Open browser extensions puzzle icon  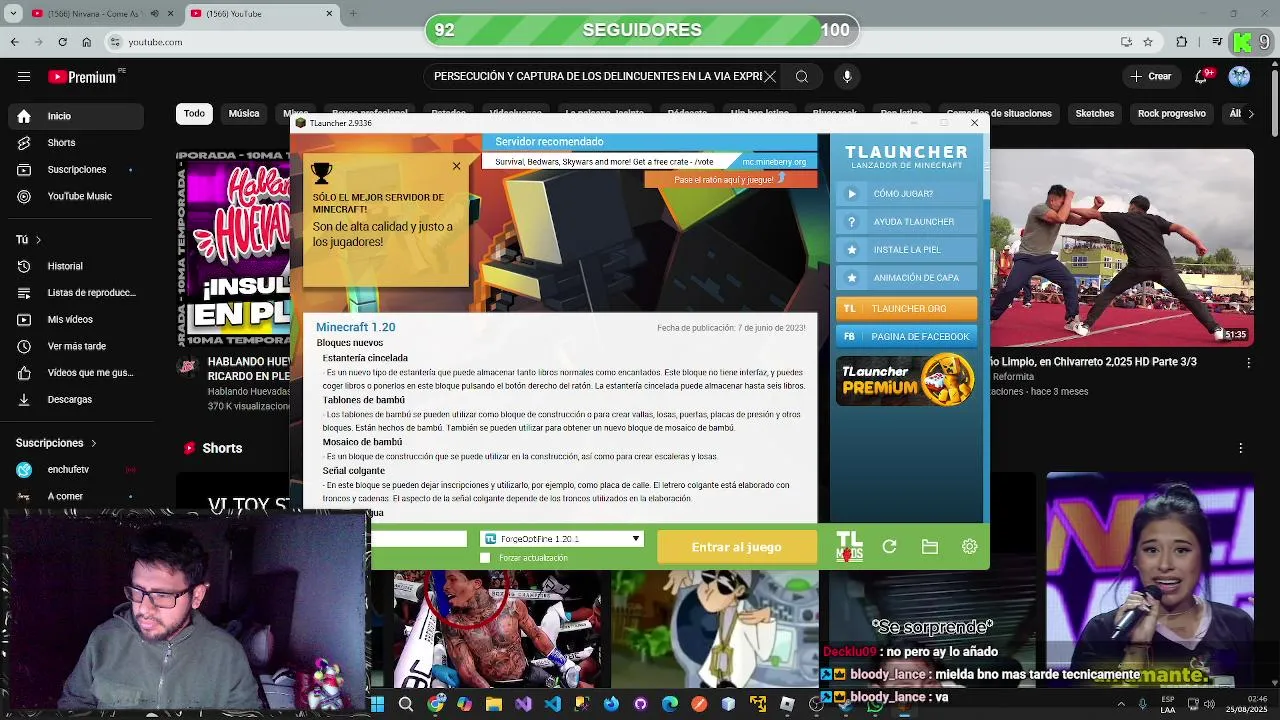click(x=1182, y=42)
